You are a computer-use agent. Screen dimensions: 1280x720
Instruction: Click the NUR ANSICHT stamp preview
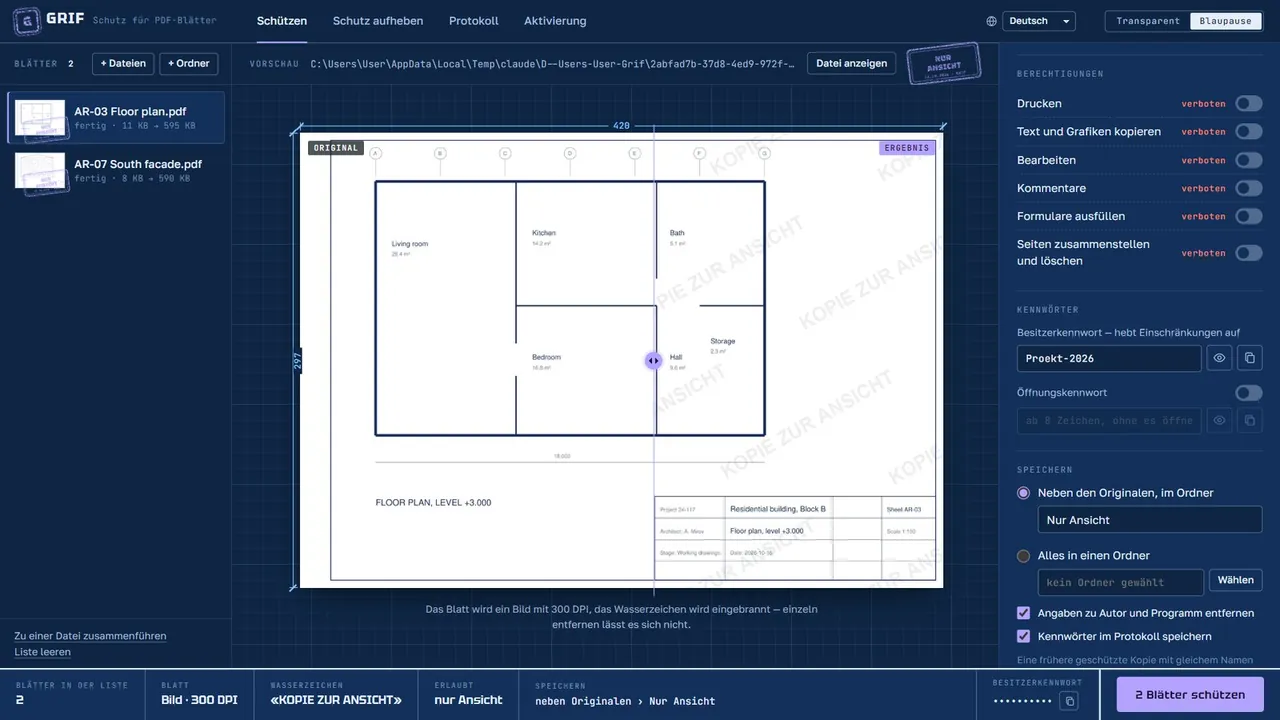tap(942, 64)
